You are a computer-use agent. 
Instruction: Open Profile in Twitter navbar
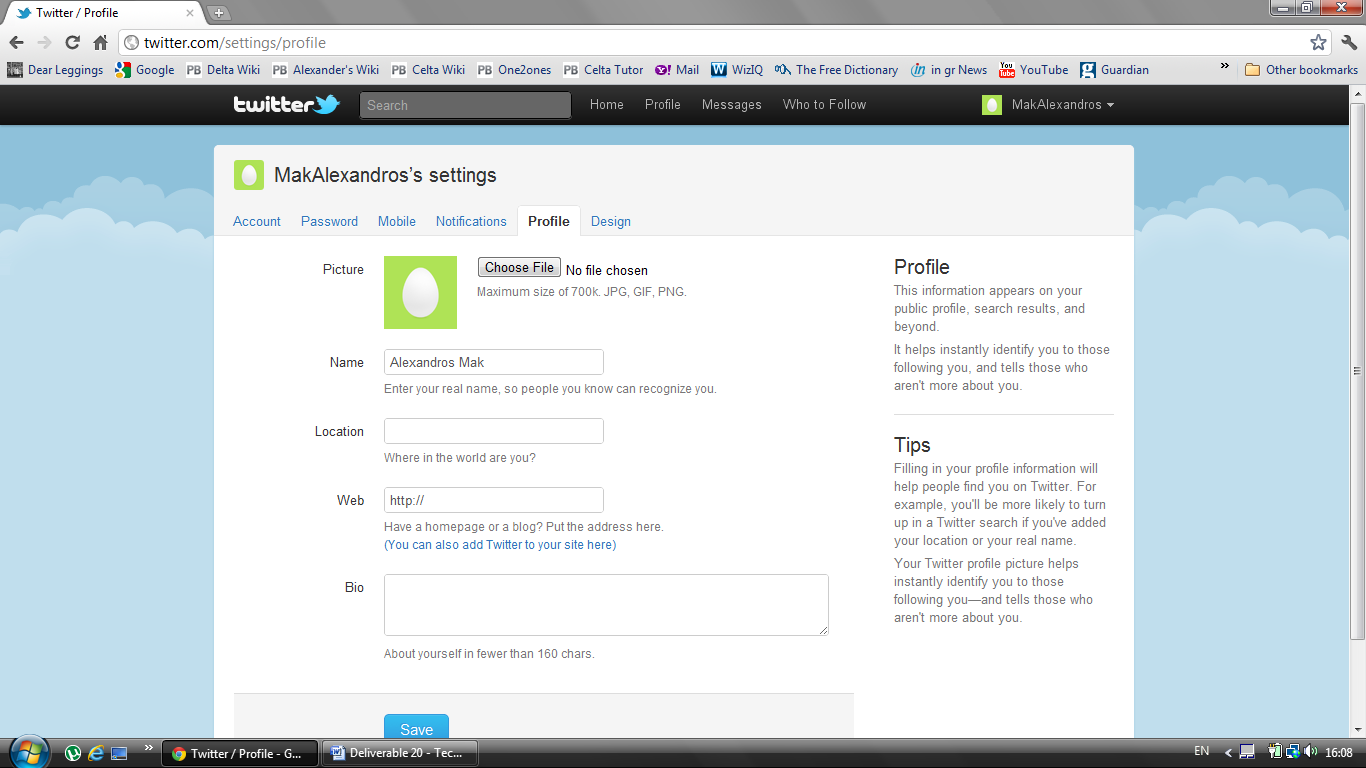point(662,104)
